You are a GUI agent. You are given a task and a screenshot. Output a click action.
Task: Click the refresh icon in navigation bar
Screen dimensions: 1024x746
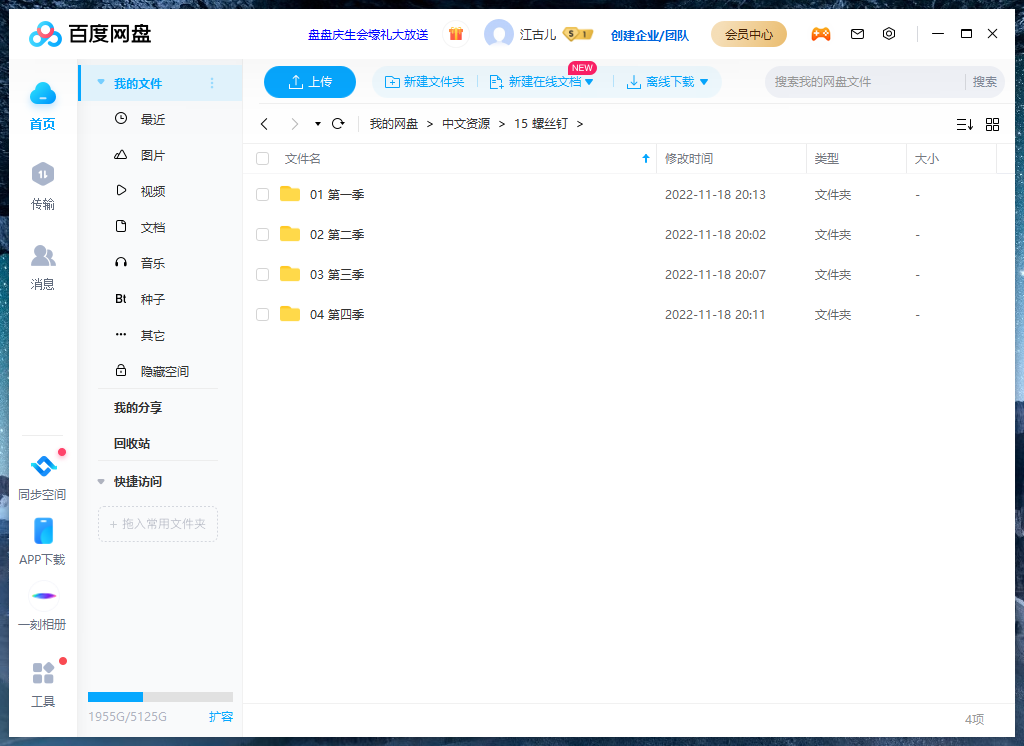pos(338,124)
